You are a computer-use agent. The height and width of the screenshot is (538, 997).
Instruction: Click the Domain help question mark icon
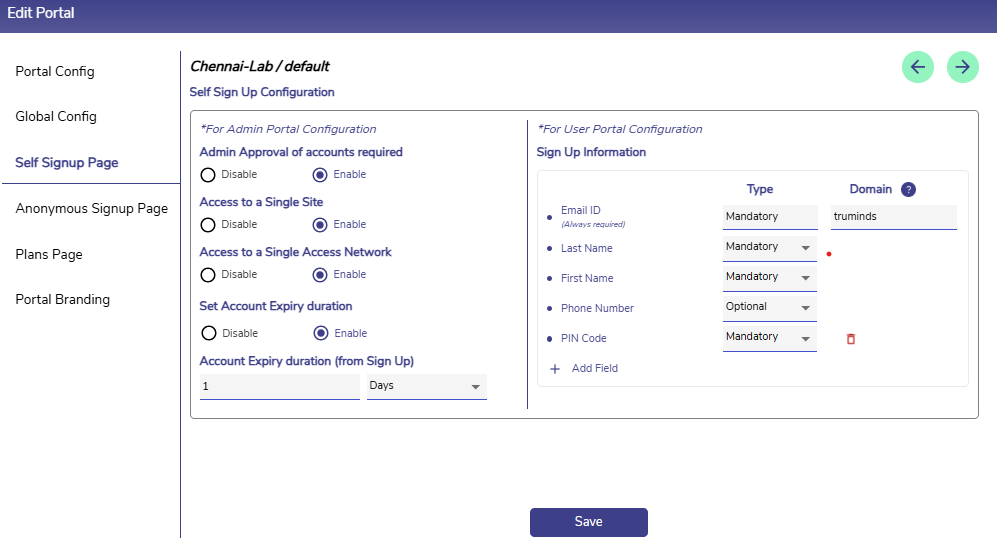(x=908, y=190)
